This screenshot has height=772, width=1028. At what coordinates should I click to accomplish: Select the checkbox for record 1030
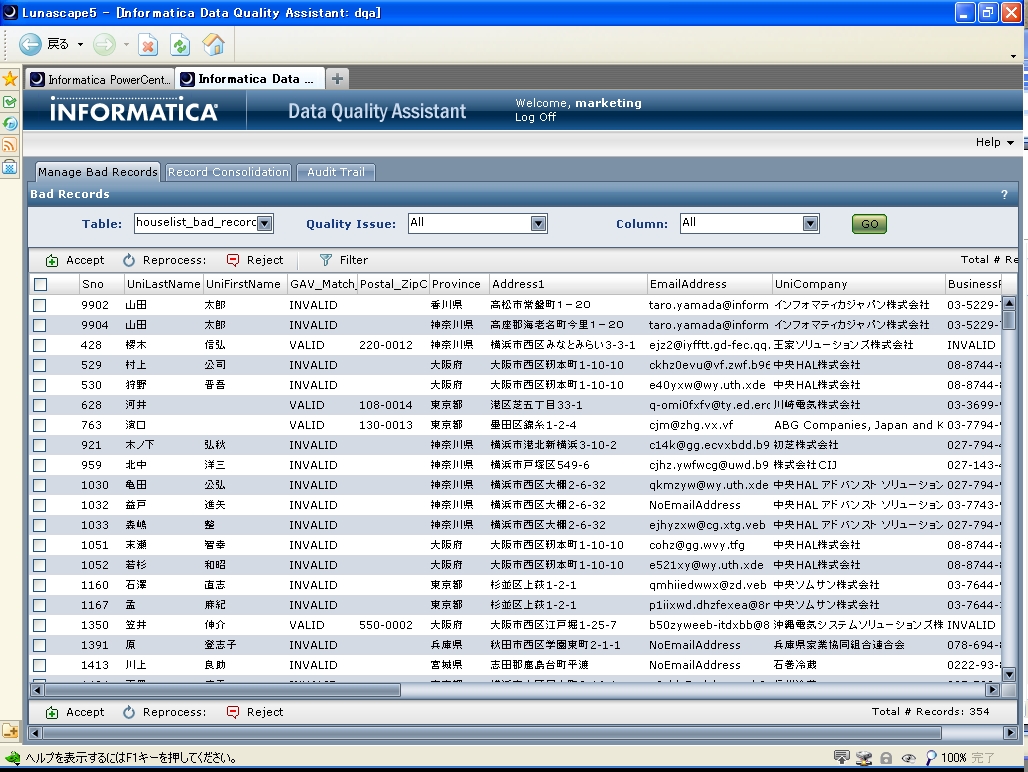pos(40,485)
